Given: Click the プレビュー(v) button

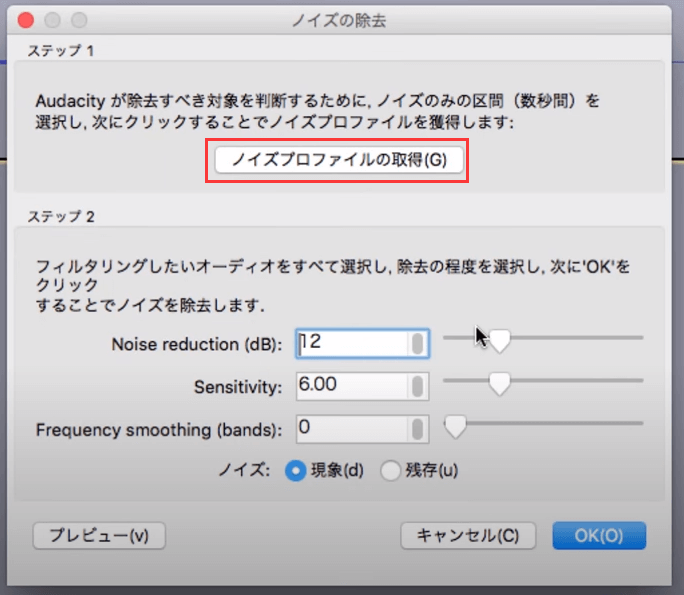Looking at the screenshot, I should [99, 535].
